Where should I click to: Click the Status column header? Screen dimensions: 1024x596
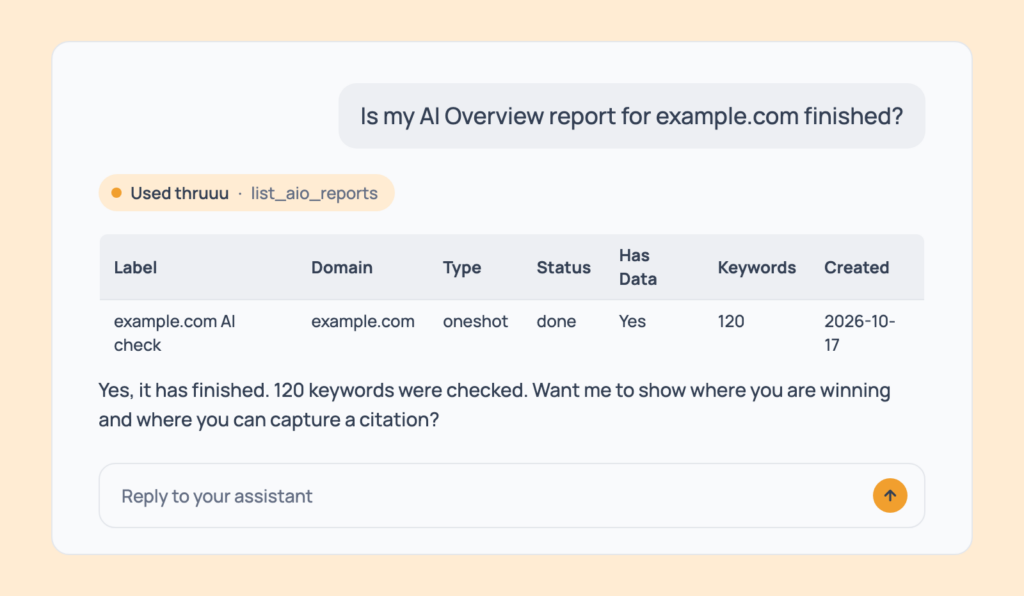[x=564, y=268]
